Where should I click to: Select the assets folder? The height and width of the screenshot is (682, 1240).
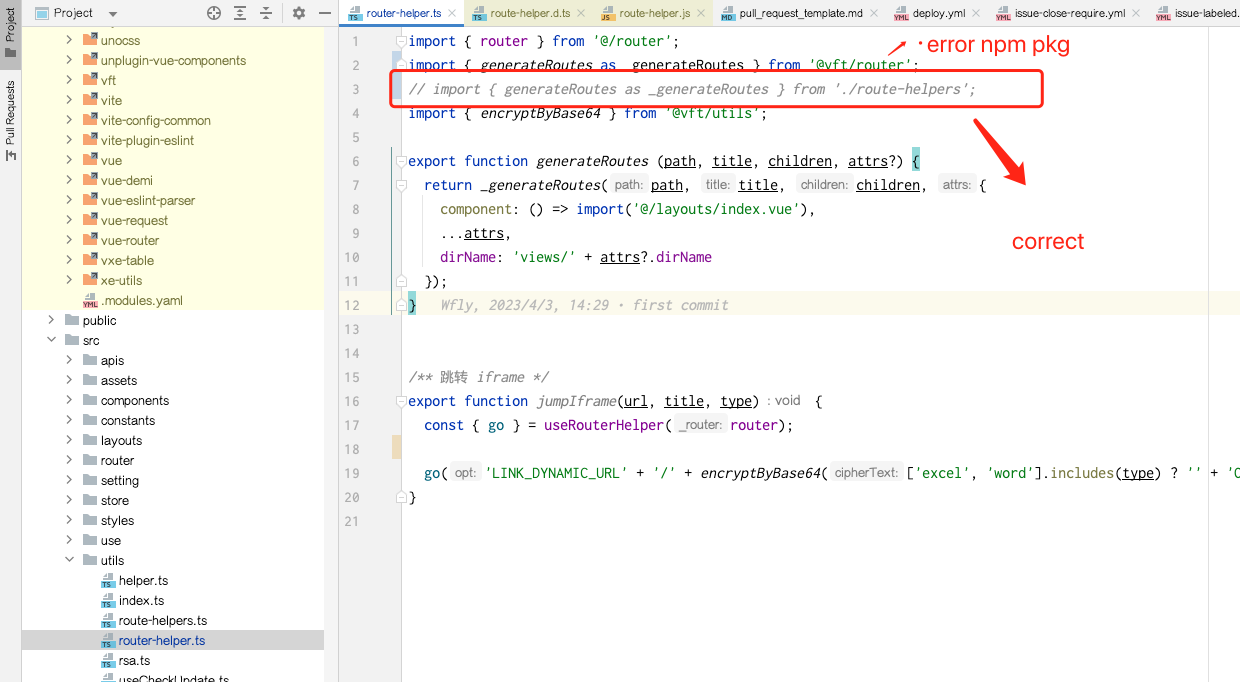(118, 380)
